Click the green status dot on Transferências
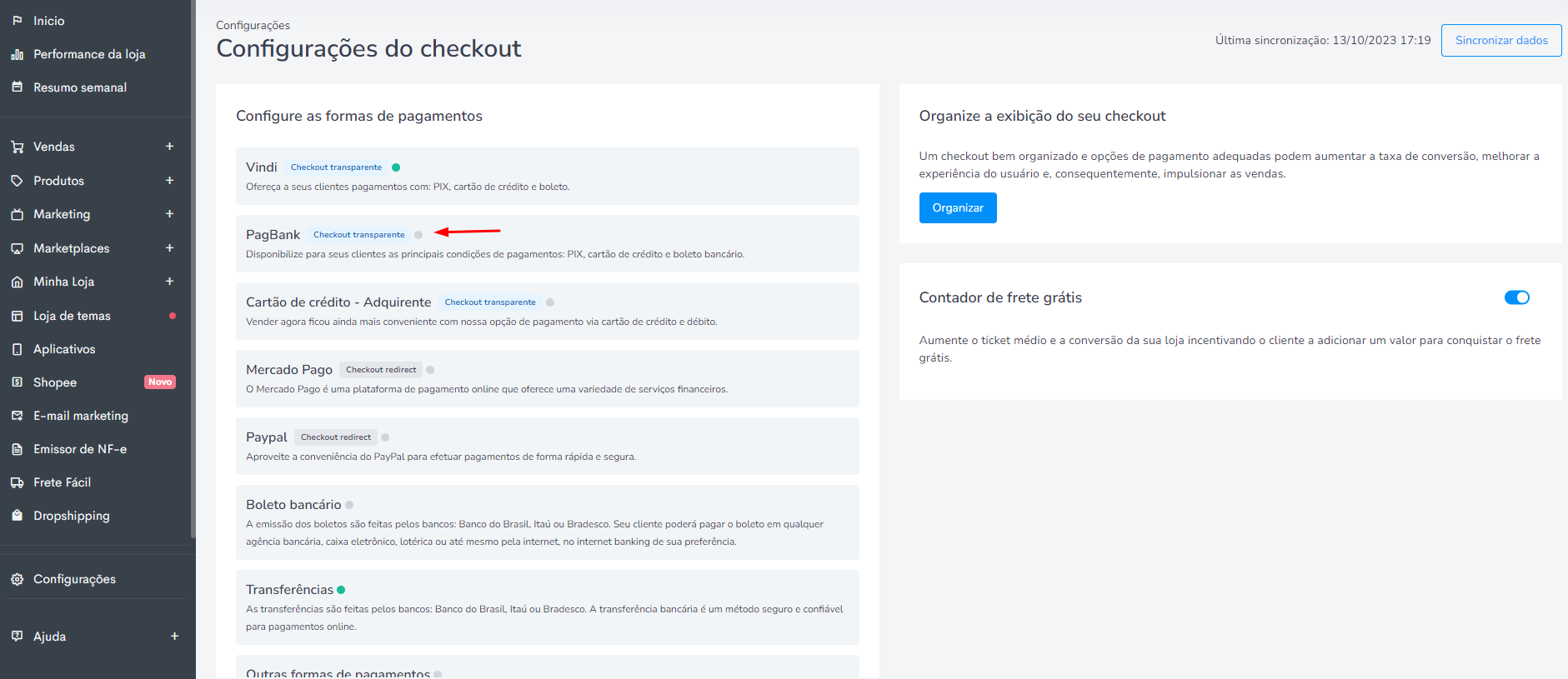 click(341, 590)
